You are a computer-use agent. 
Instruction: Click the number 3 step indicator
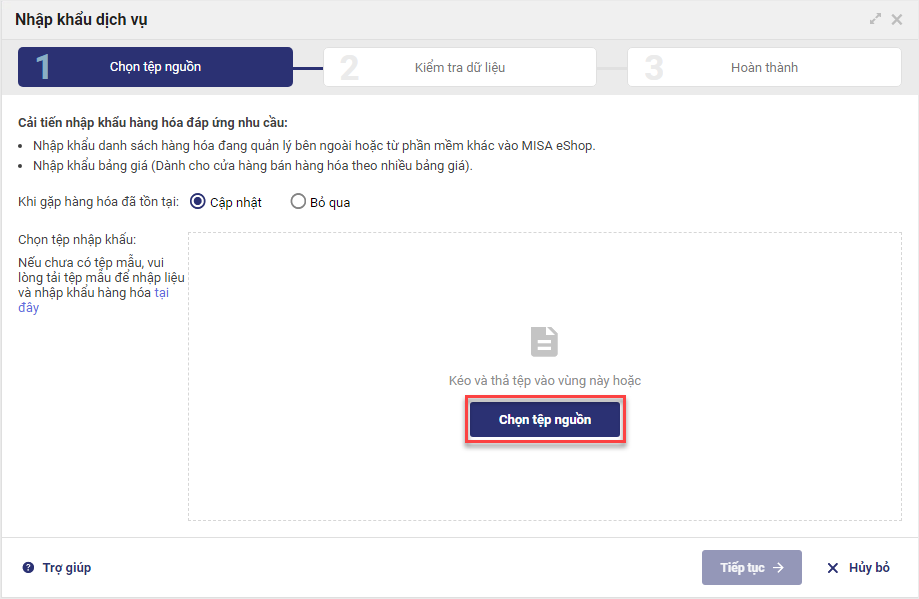(654, 67)
